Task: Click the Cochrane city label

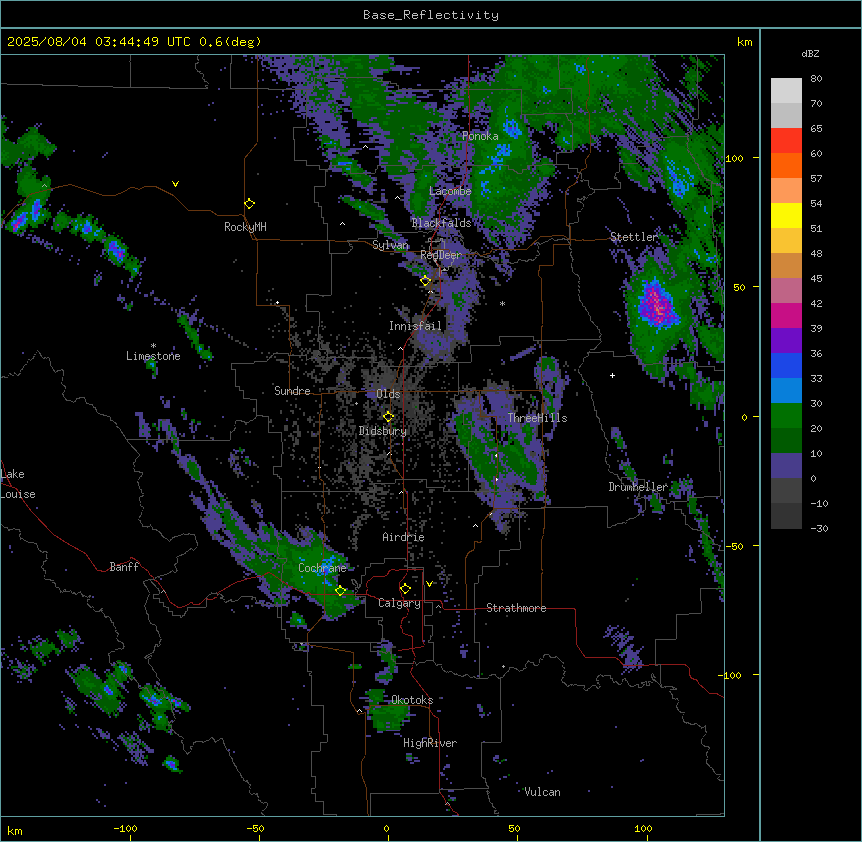Action: click(322, 568)
